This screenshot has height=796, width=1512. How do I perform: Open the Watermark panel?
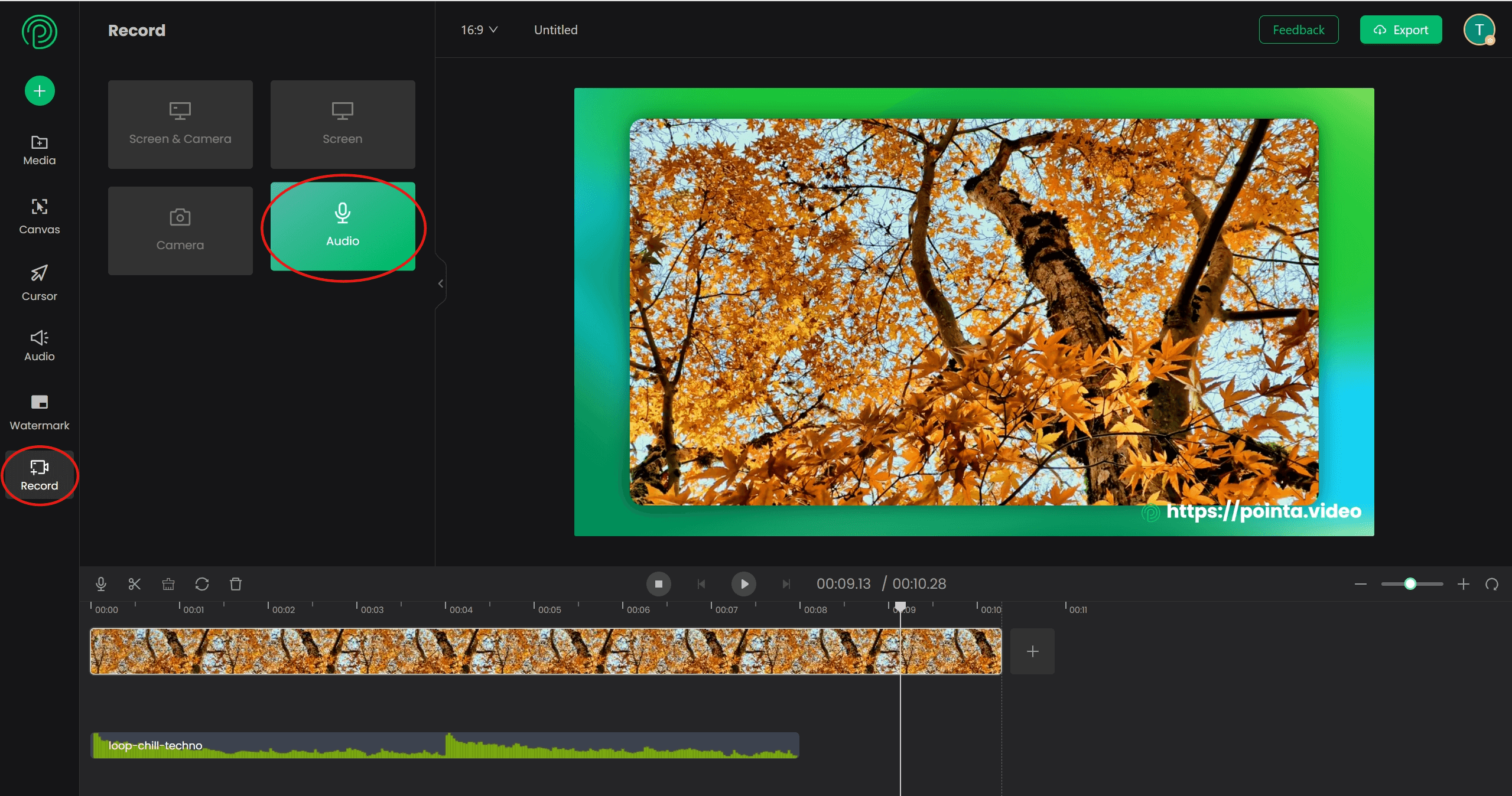point(38,411)
